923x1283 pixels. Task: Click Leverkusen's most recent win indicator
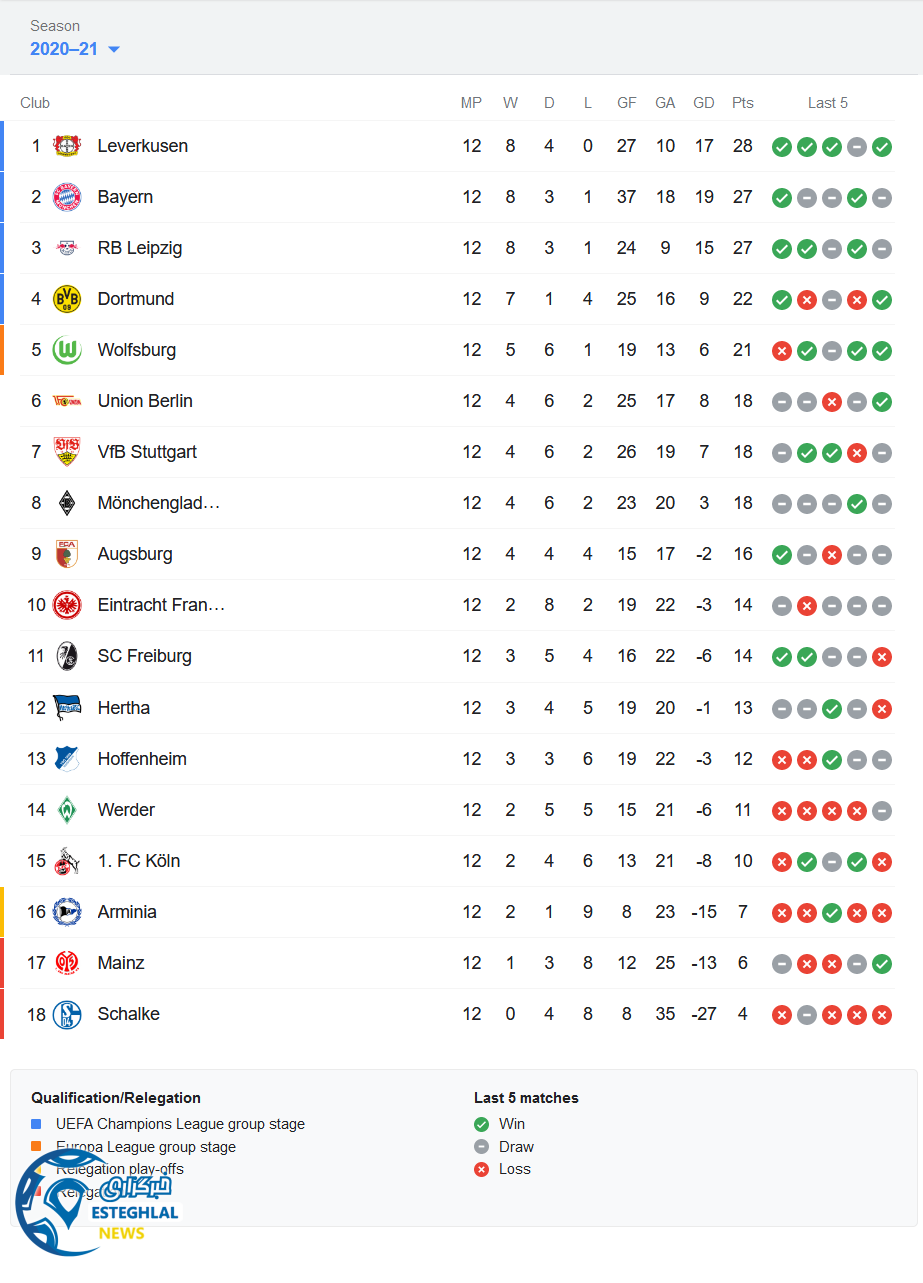point(882,147)
